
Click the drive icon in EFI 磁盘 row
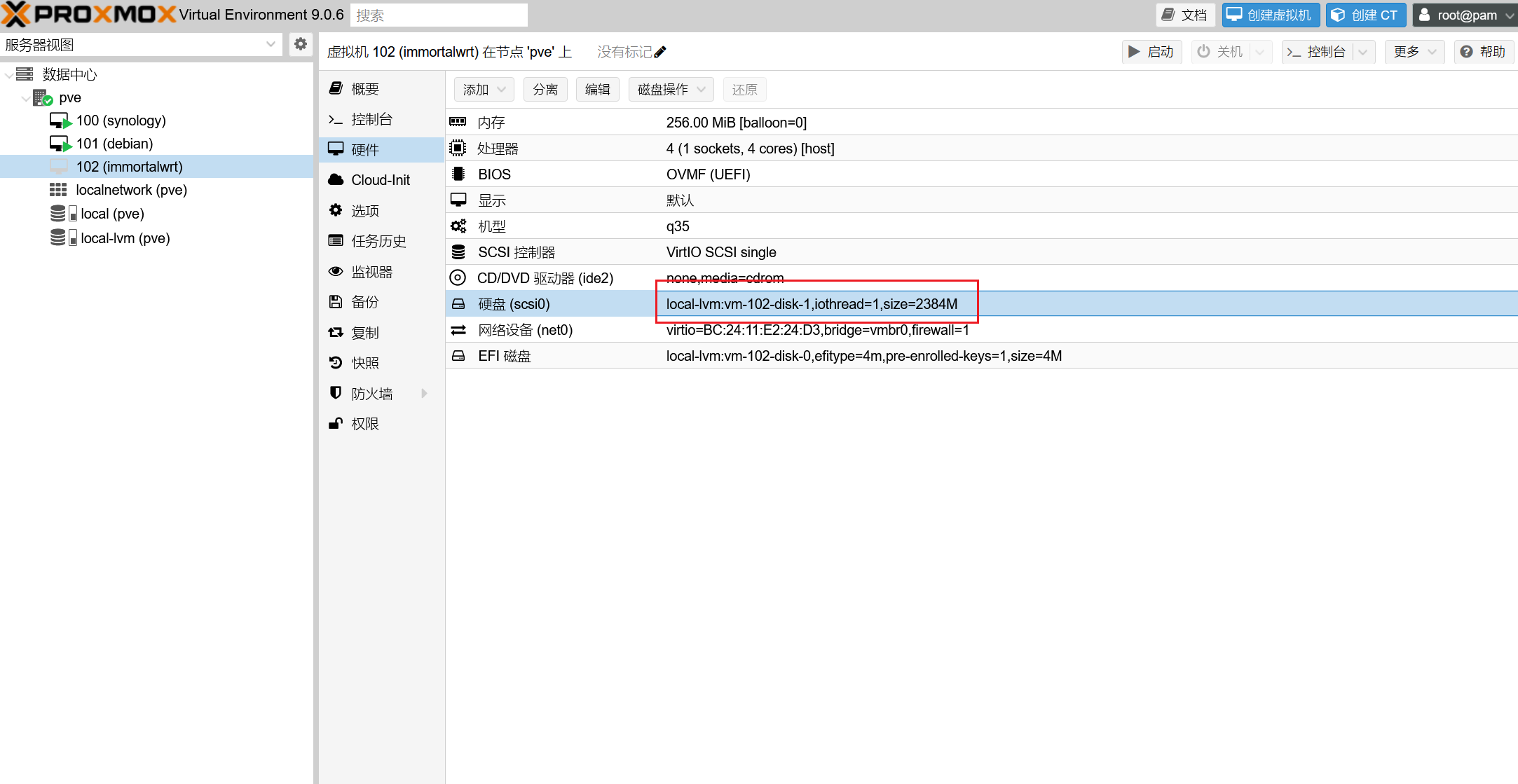[x=458, y=356]
